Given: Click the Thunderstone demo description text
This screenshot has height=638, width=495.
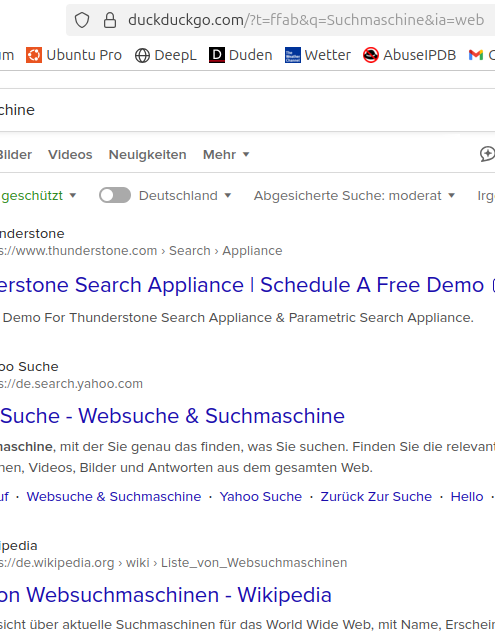Looking at the screenshot, I should click(238, 317).
